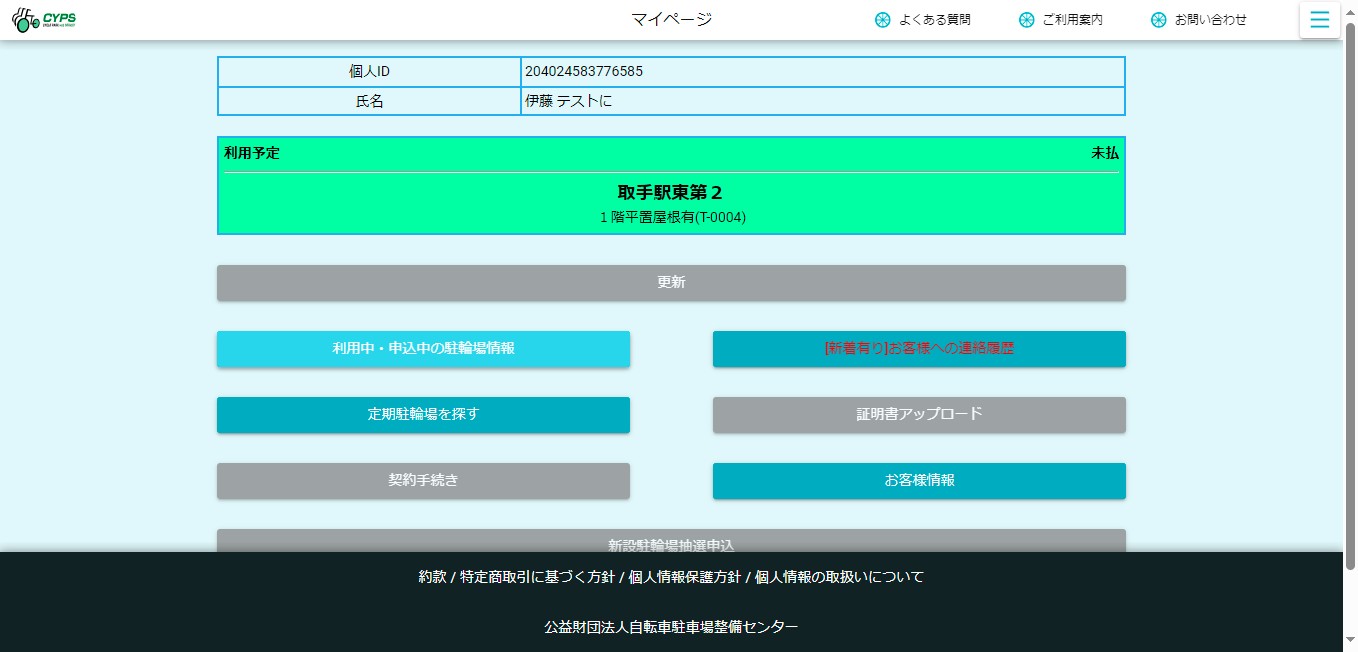The height and width of the screenshot is (652, 1358).
Task: Click the CYPS logo icon
Action: [x=44, y=19]
